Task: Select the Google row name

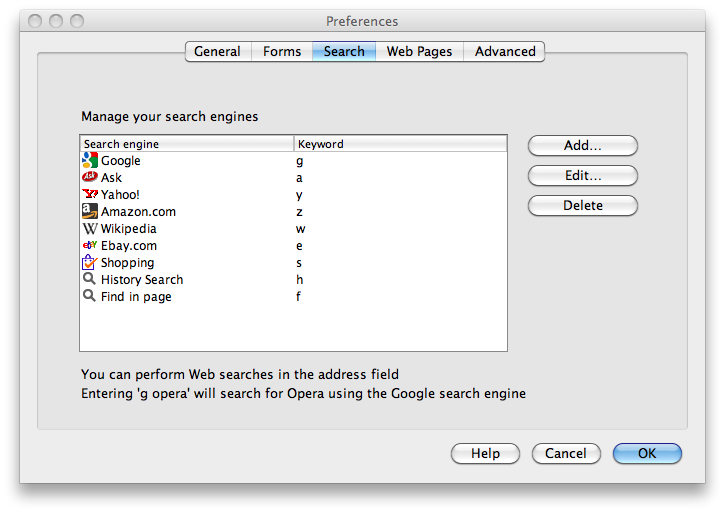Action: click(x=121, y=161)
